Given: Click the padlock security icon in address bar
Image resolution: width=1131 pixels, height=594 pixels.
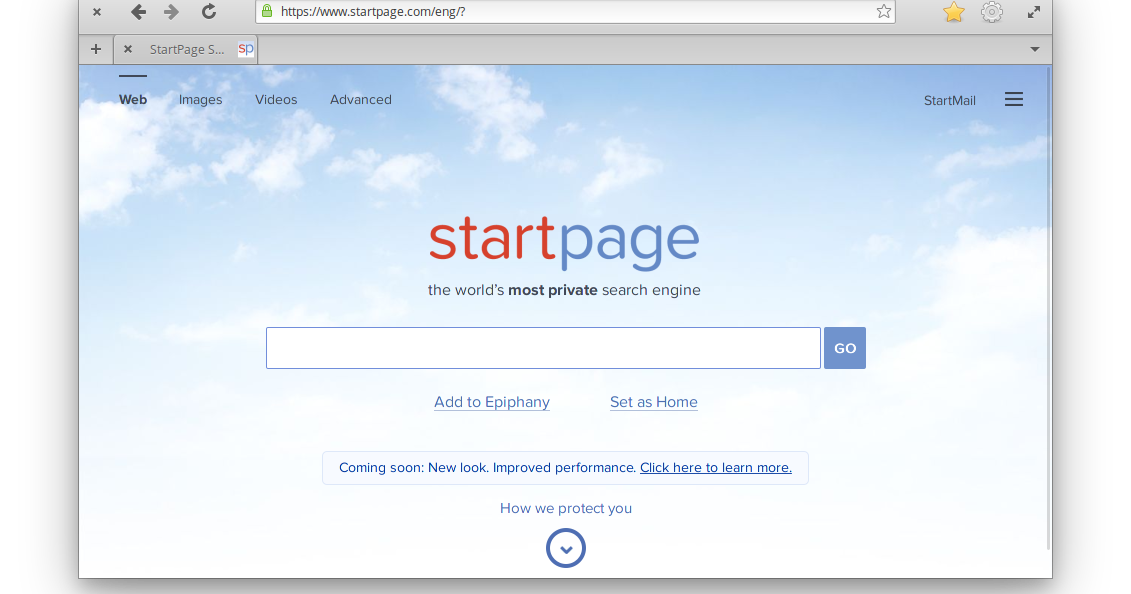Looking at the screenshot, I should coord(266,12).
